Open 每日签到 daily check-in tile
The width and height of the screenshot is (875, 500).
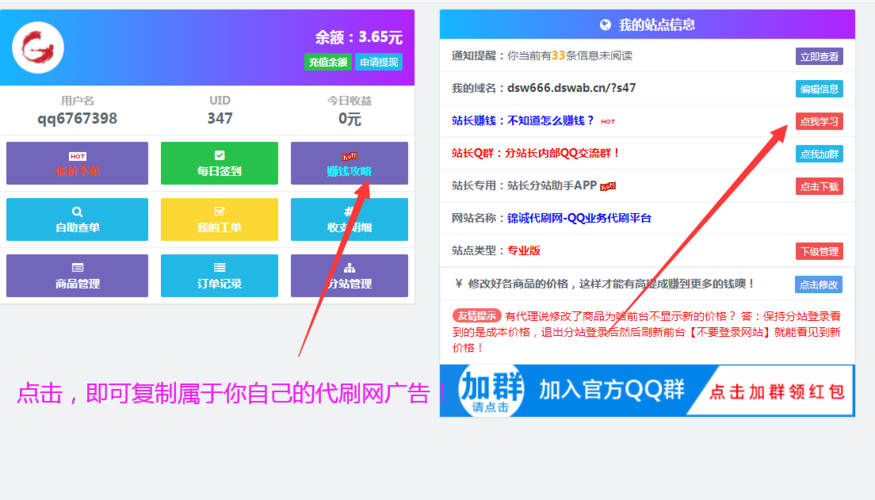coord(219,163)
